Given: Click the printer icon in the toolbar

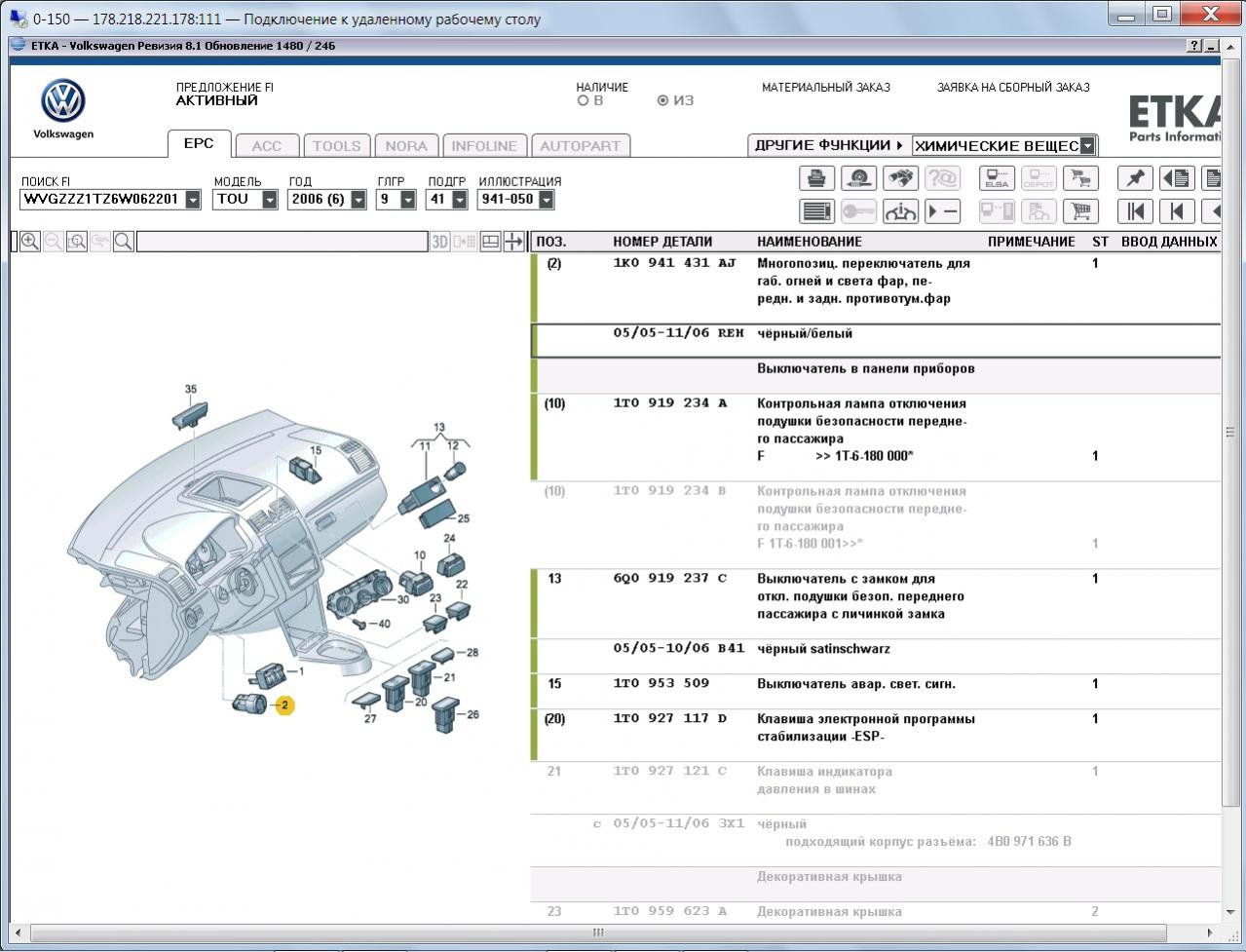Looking at the screenshot, I should [x=817, y=178].
